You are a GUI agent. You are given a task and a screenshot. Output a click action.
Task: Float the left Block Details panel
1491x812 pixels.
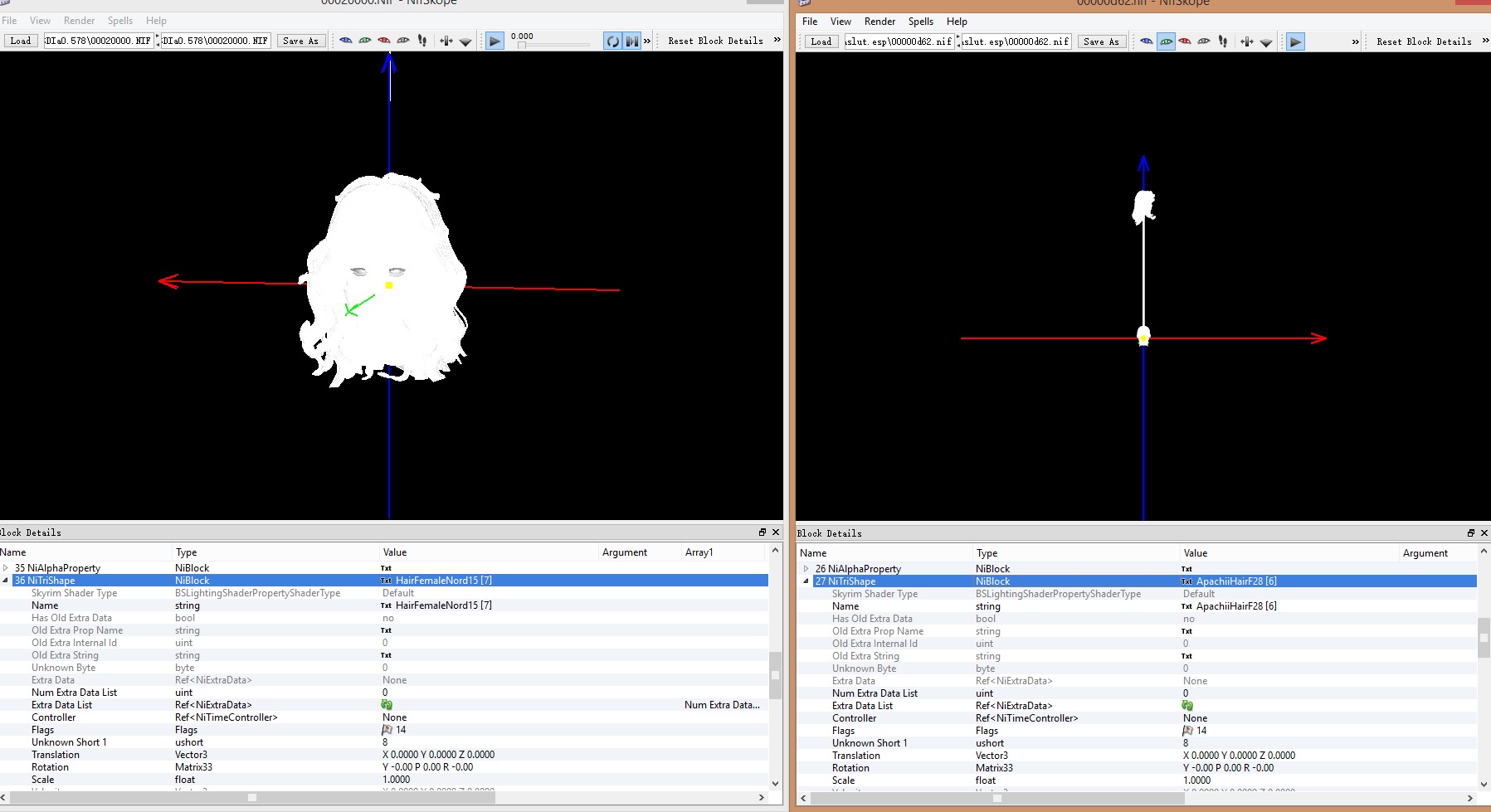coord(762,532)
